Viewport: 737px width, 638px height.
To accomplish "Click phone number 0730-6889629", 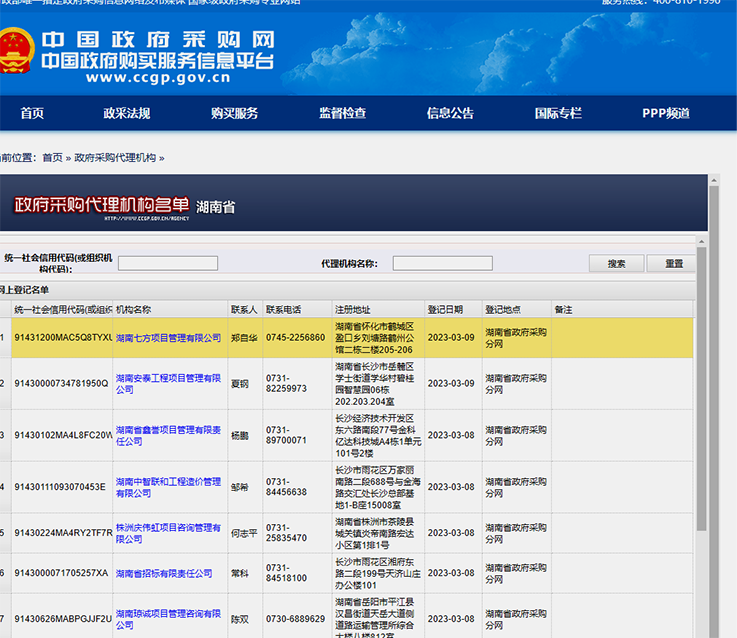I will coord(295,619).
